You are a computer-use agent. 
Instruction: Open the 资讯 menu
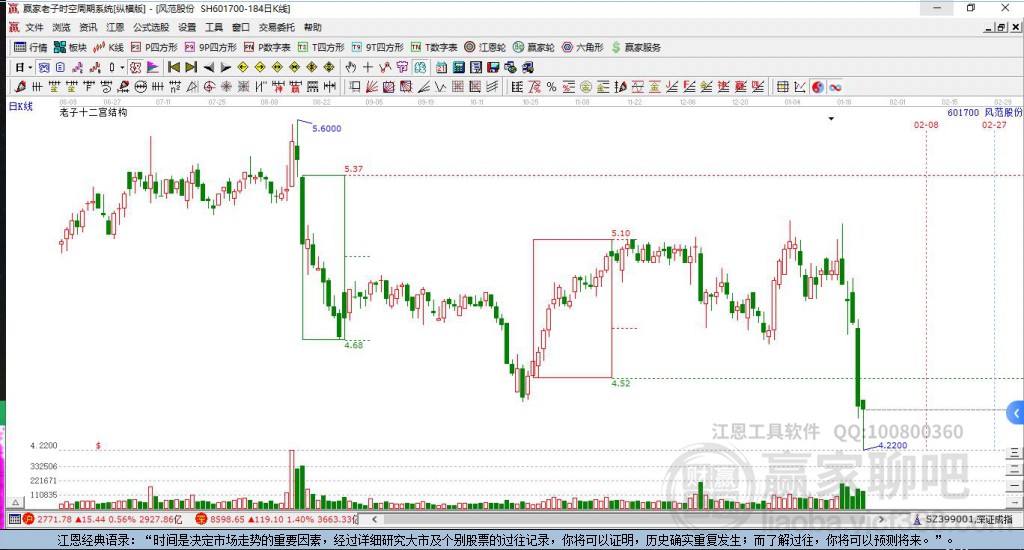[88, 27]
